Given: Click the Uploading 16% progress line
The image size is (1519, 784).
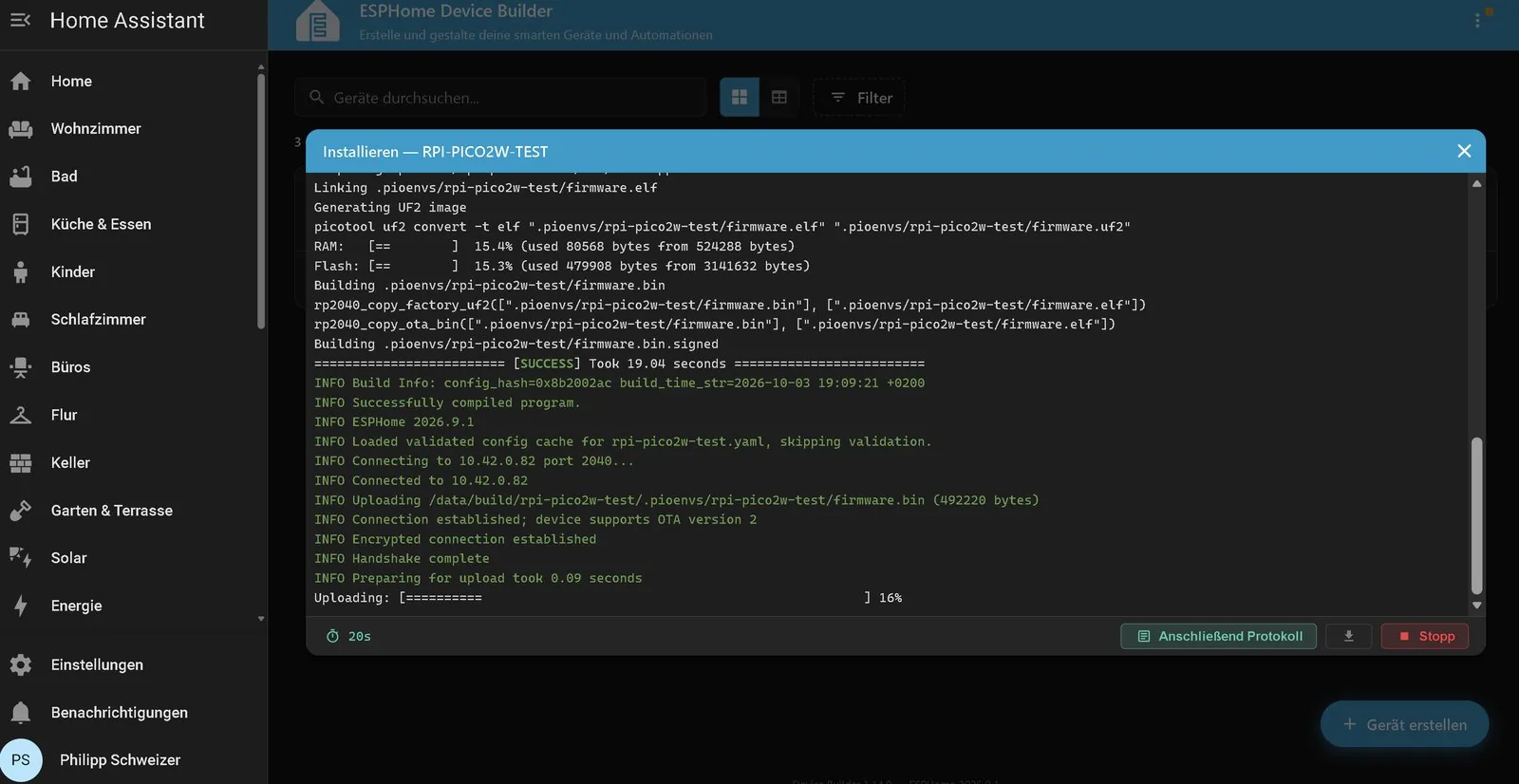Looking at the screenshot, I should (608, 598).
